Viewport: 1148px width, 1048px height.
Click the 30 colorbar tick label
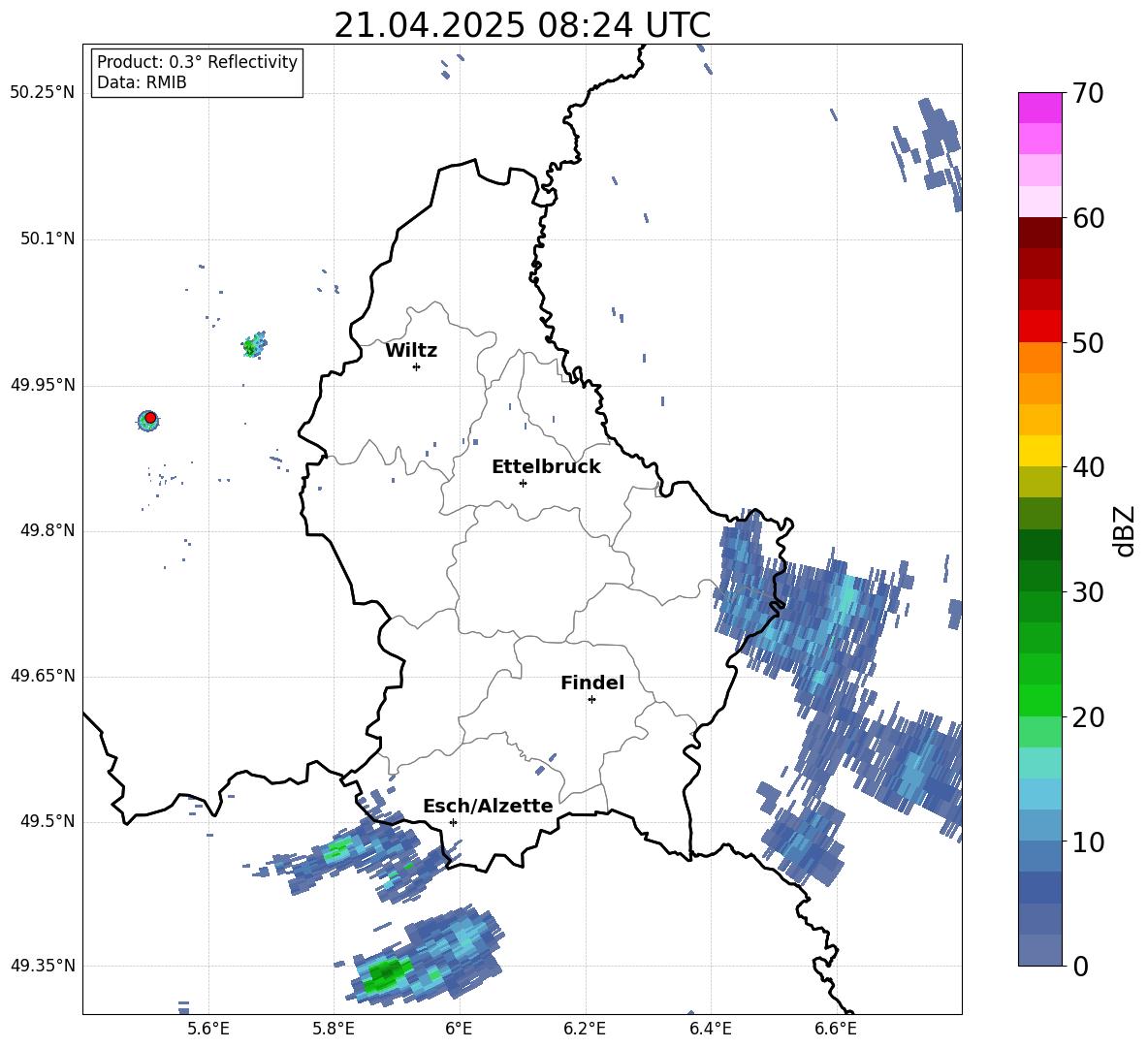click(x=1088, y=592)
